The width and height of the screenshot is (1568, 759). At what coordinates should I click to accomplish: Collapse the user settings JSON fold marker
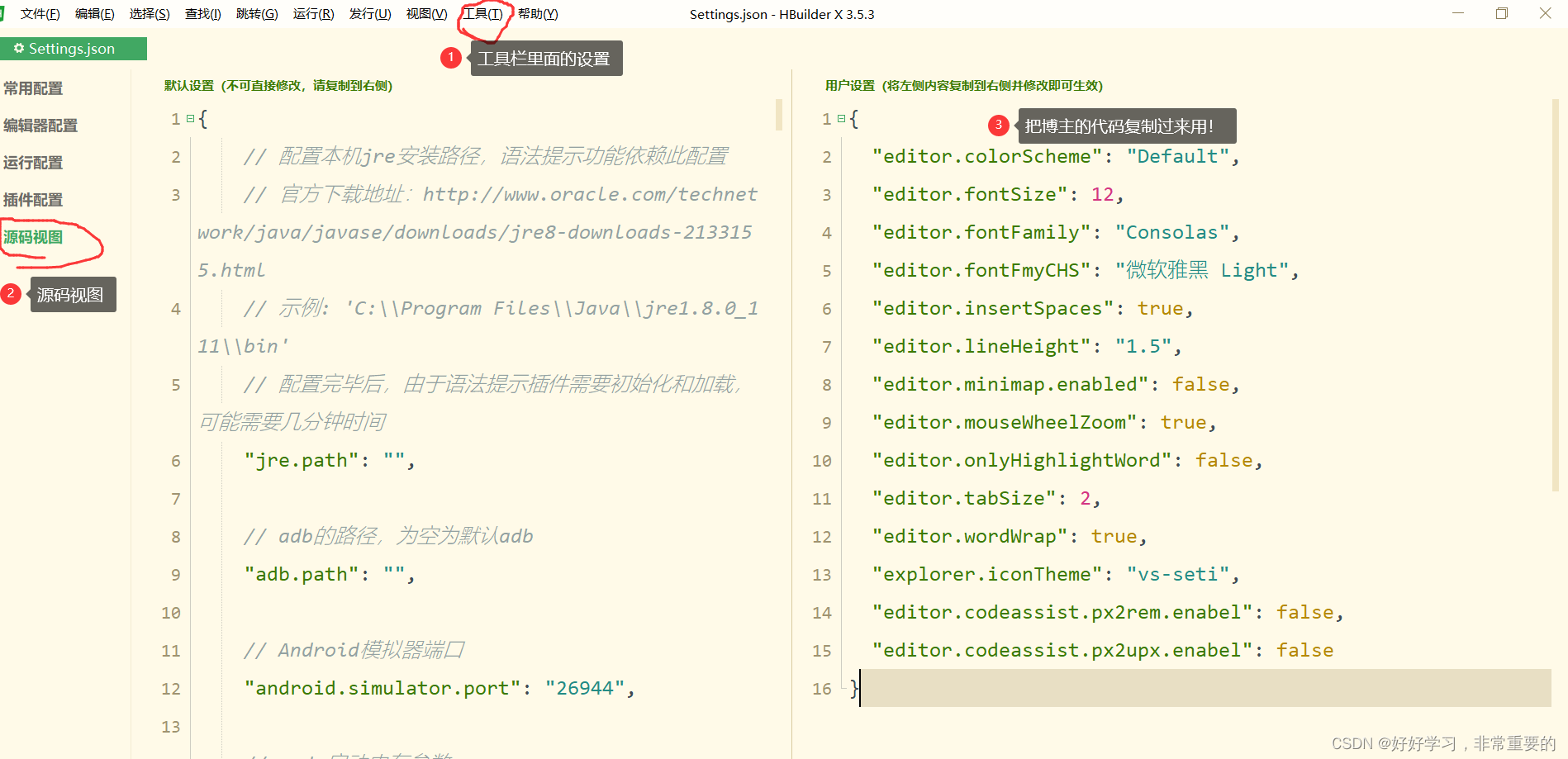coord(841,119)
